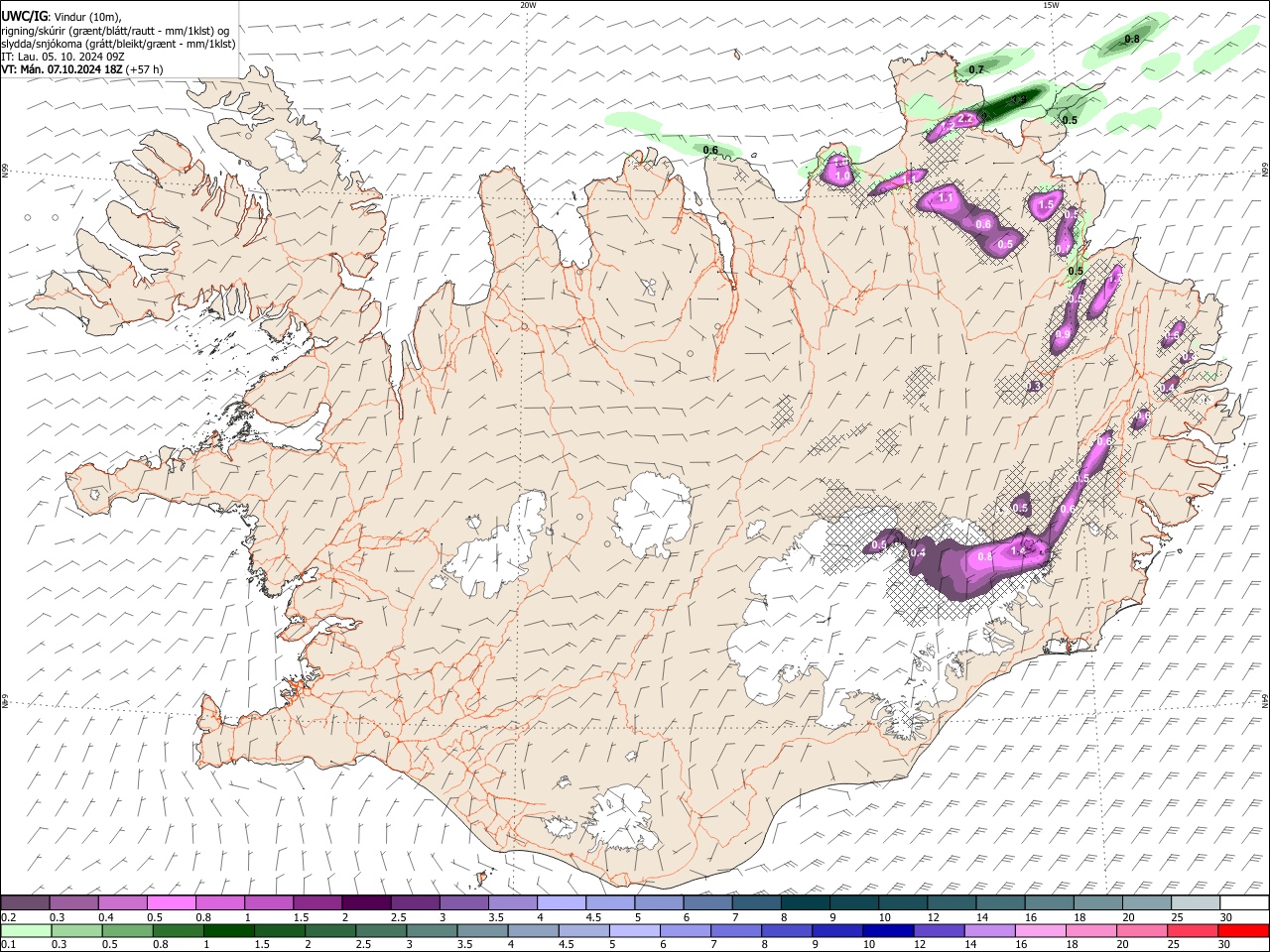Click the 1.4 snowfall value on the glacier band
The width and height of the screenshot is (1270, 952).
click(x=1017, y=550)
